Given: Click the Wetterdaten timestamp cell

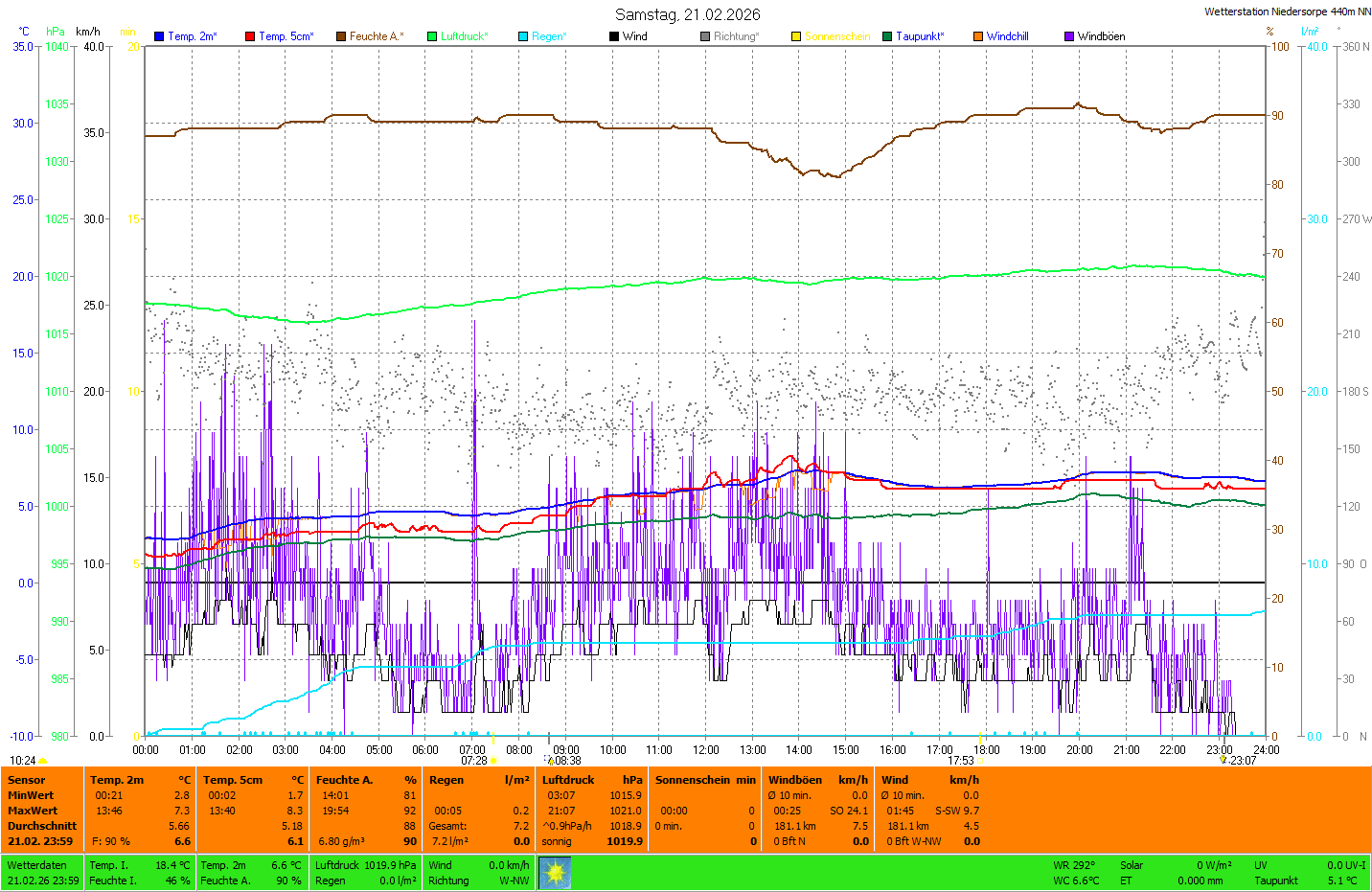Looking at the screenshot, I should (x=43, y=873).
